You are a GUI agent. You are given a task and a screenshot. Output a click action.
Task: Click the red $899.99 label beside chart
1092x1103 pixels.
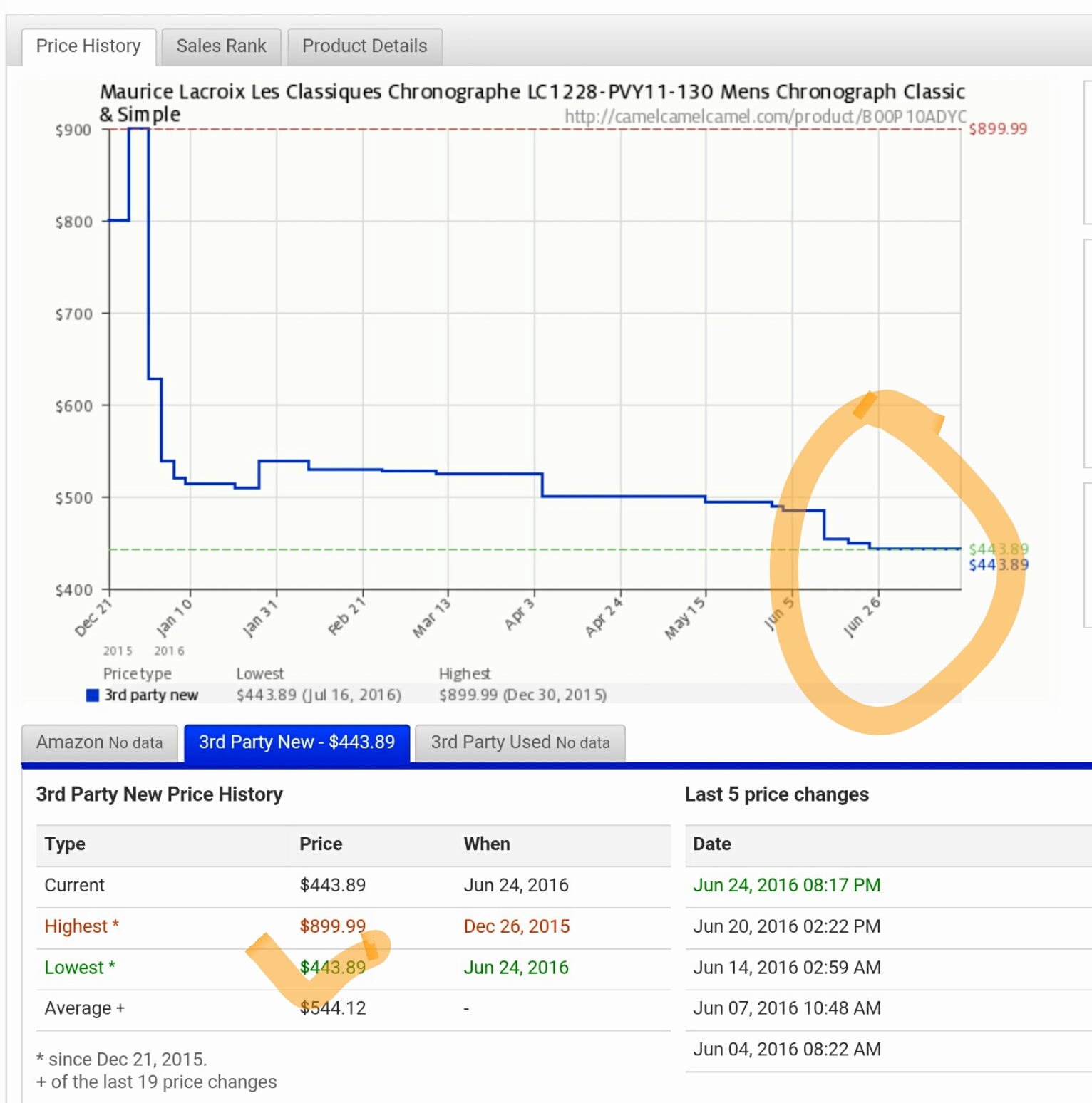[997, 129]
